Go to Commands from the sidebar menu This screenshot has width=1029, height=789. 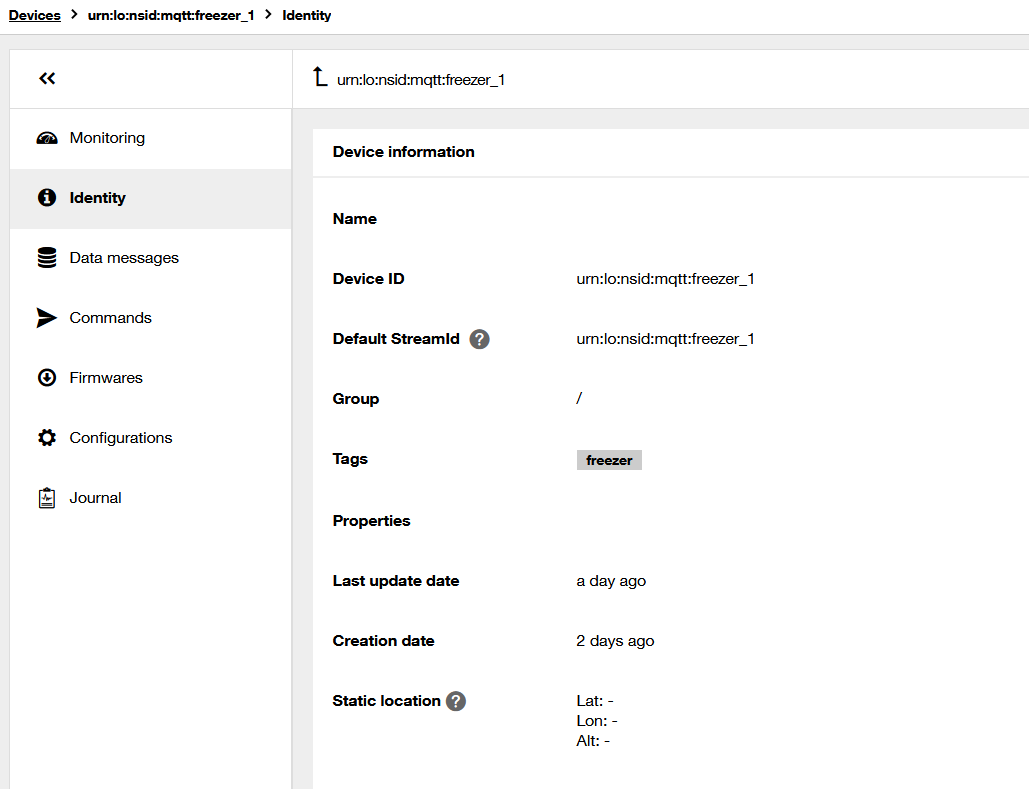pyautogui.click(x=110, y=317)
